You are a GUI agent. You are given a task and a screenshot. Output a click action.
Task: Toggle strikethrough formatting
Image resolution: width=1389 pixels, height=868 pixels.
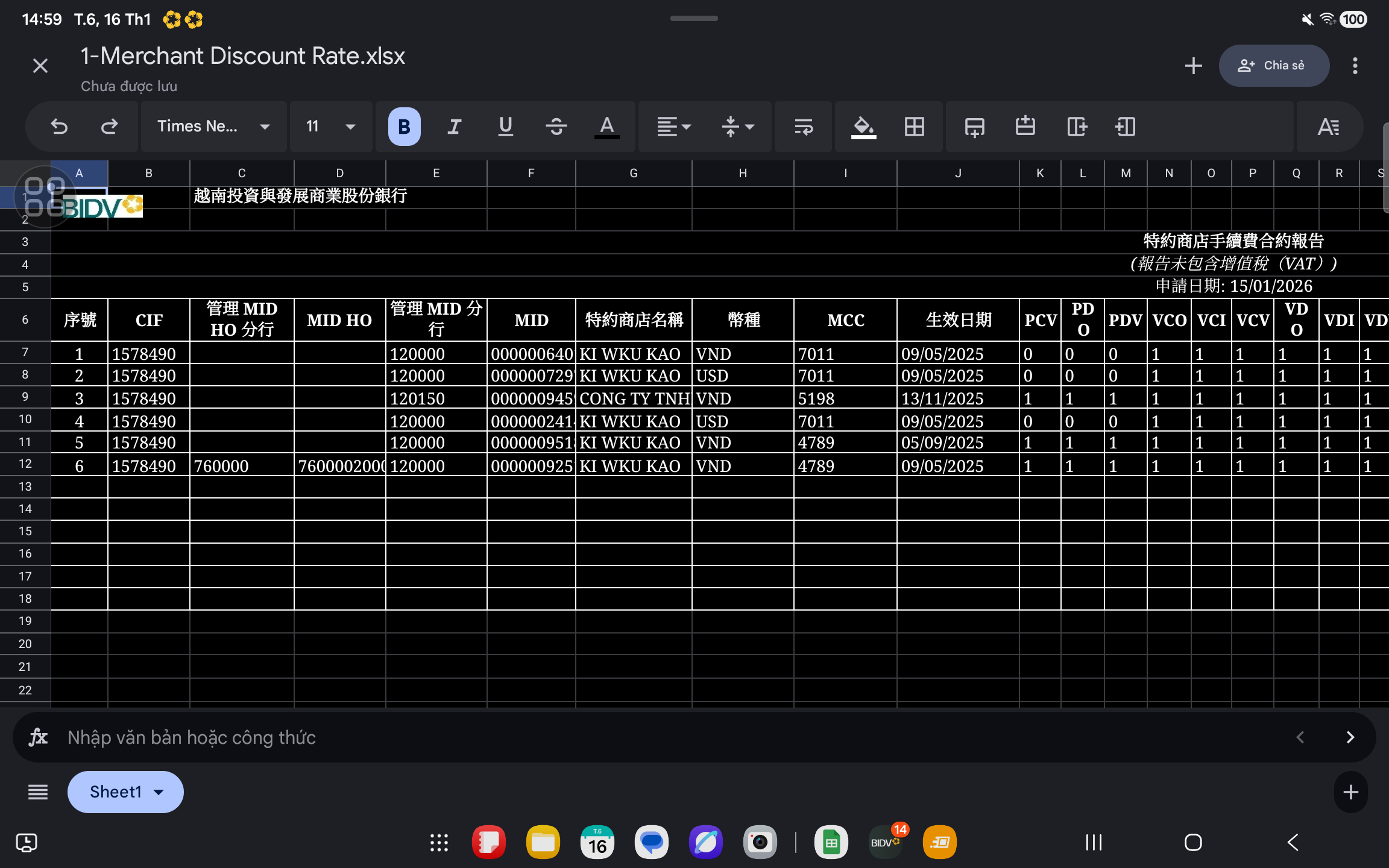[556, 127]
